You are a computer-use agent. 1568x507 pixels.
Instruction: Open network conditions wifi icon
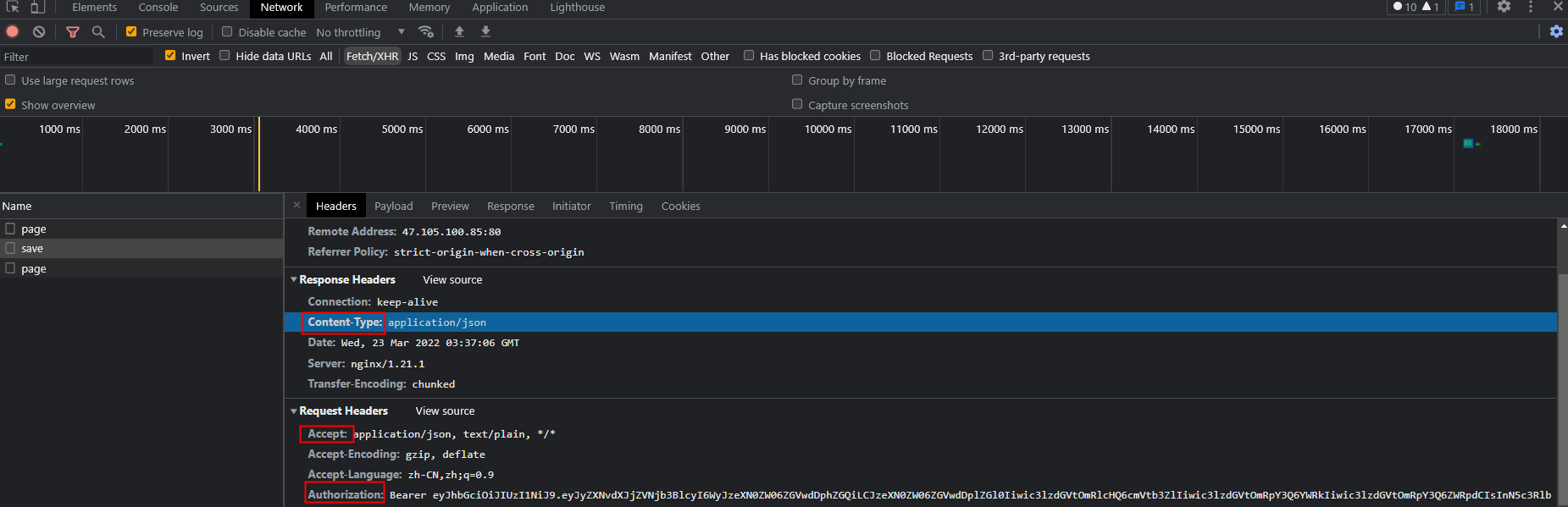pos(426,31)
